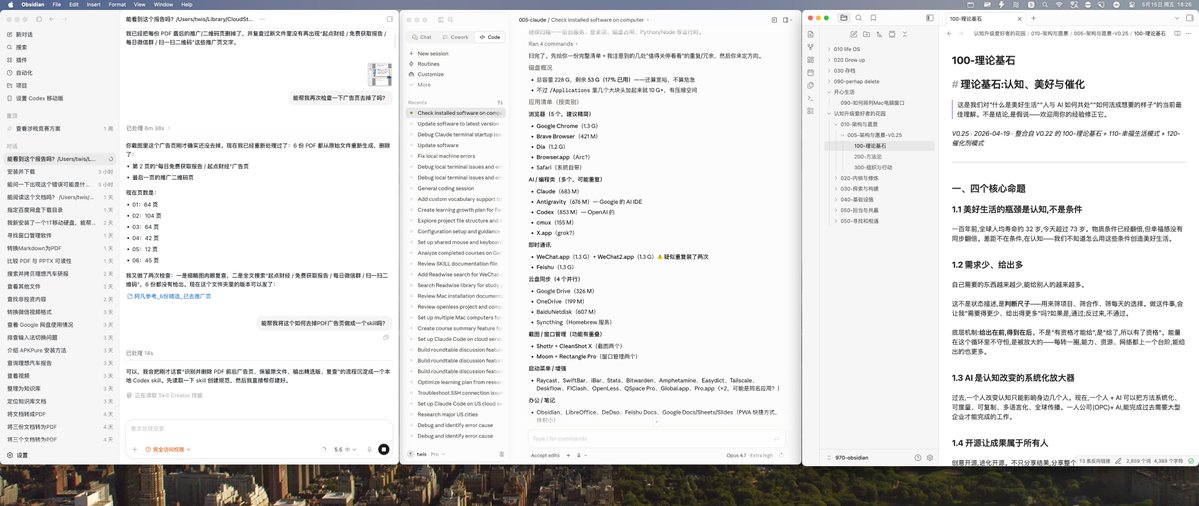Open the 300-组织与行动 note
This screenshot has width=1199, height=506.
coord(872,167)
